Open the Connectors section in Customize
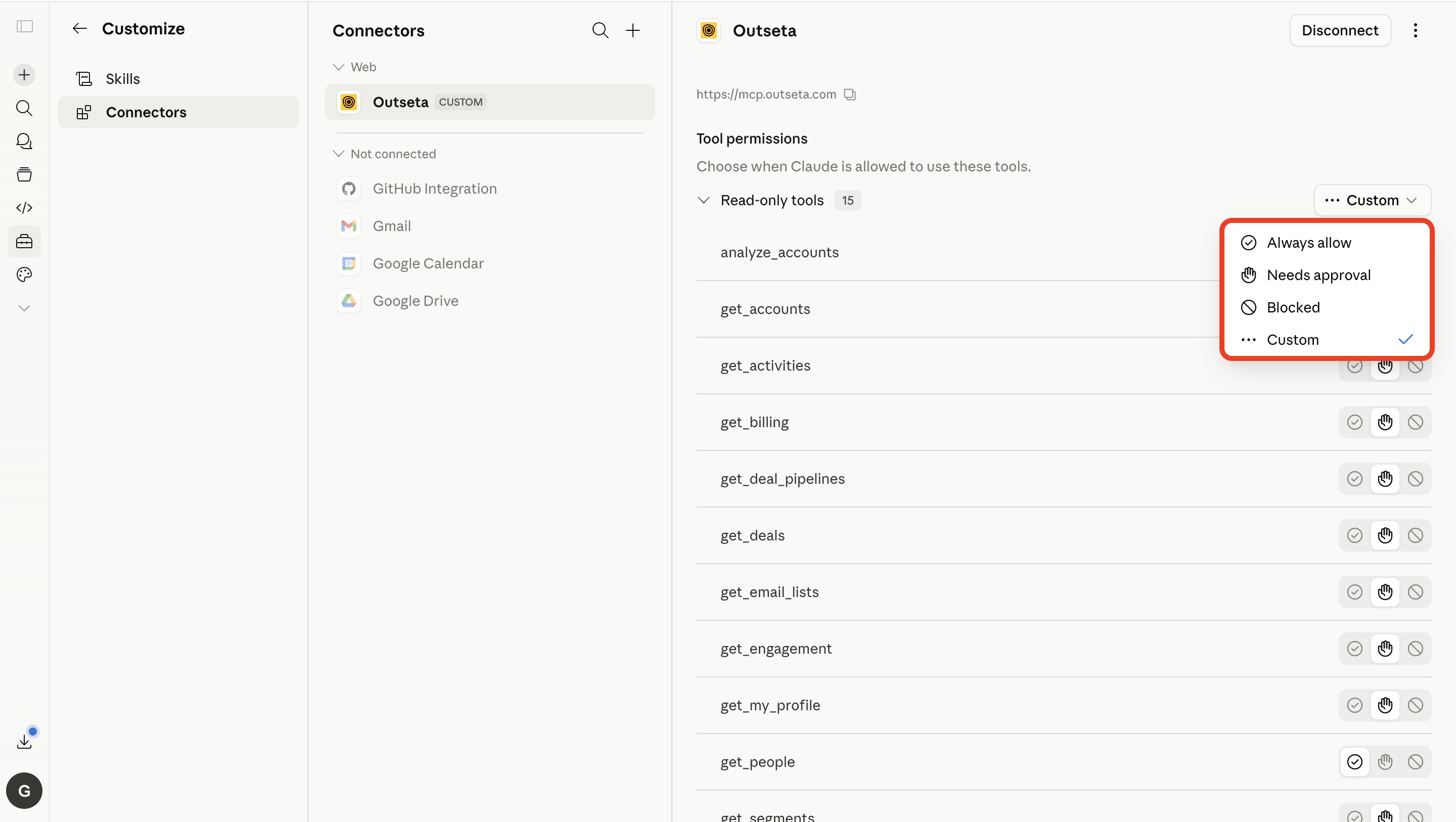 pos(178,113)
